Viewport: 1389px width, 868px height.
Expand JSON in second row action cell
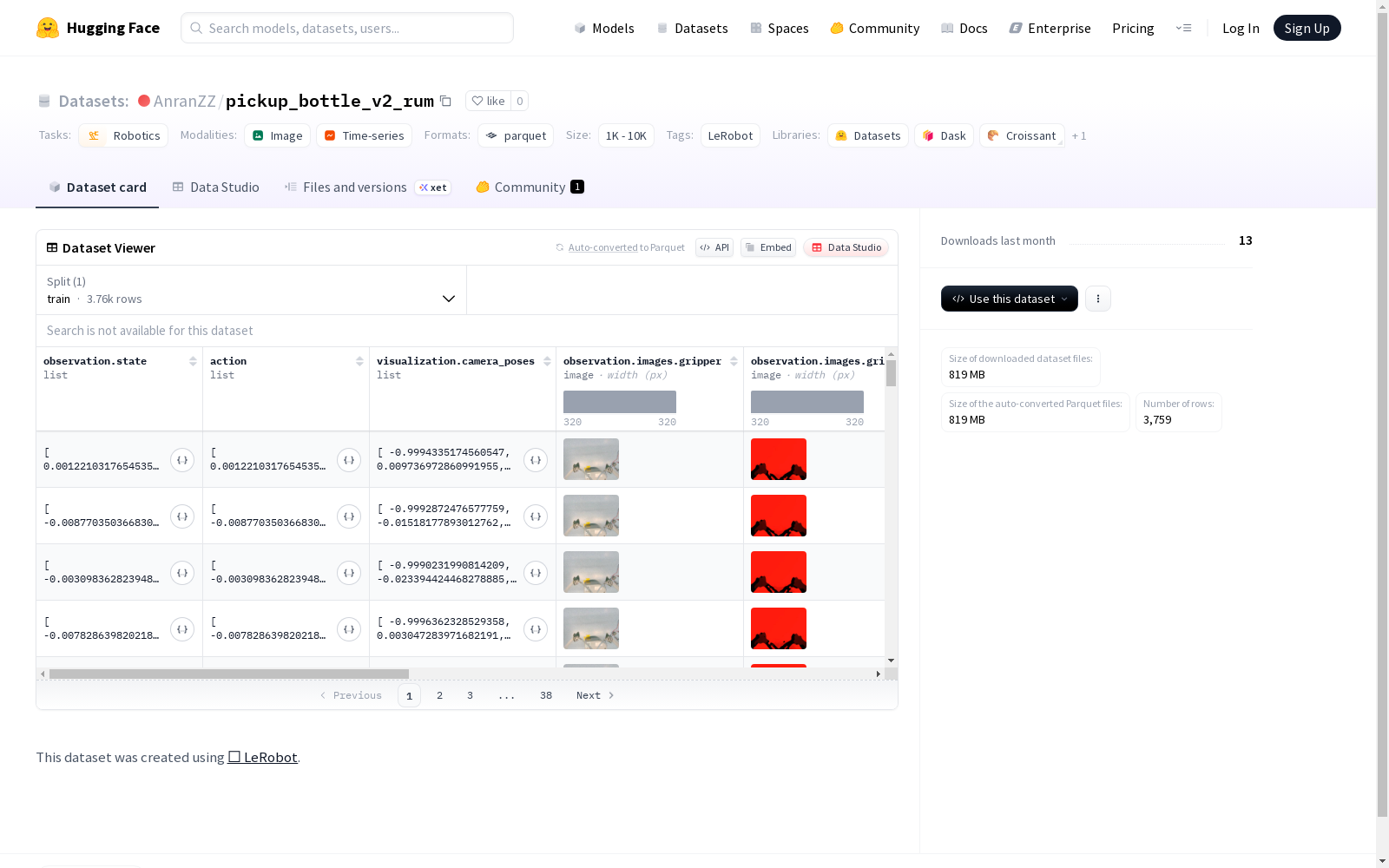[349, 516]
